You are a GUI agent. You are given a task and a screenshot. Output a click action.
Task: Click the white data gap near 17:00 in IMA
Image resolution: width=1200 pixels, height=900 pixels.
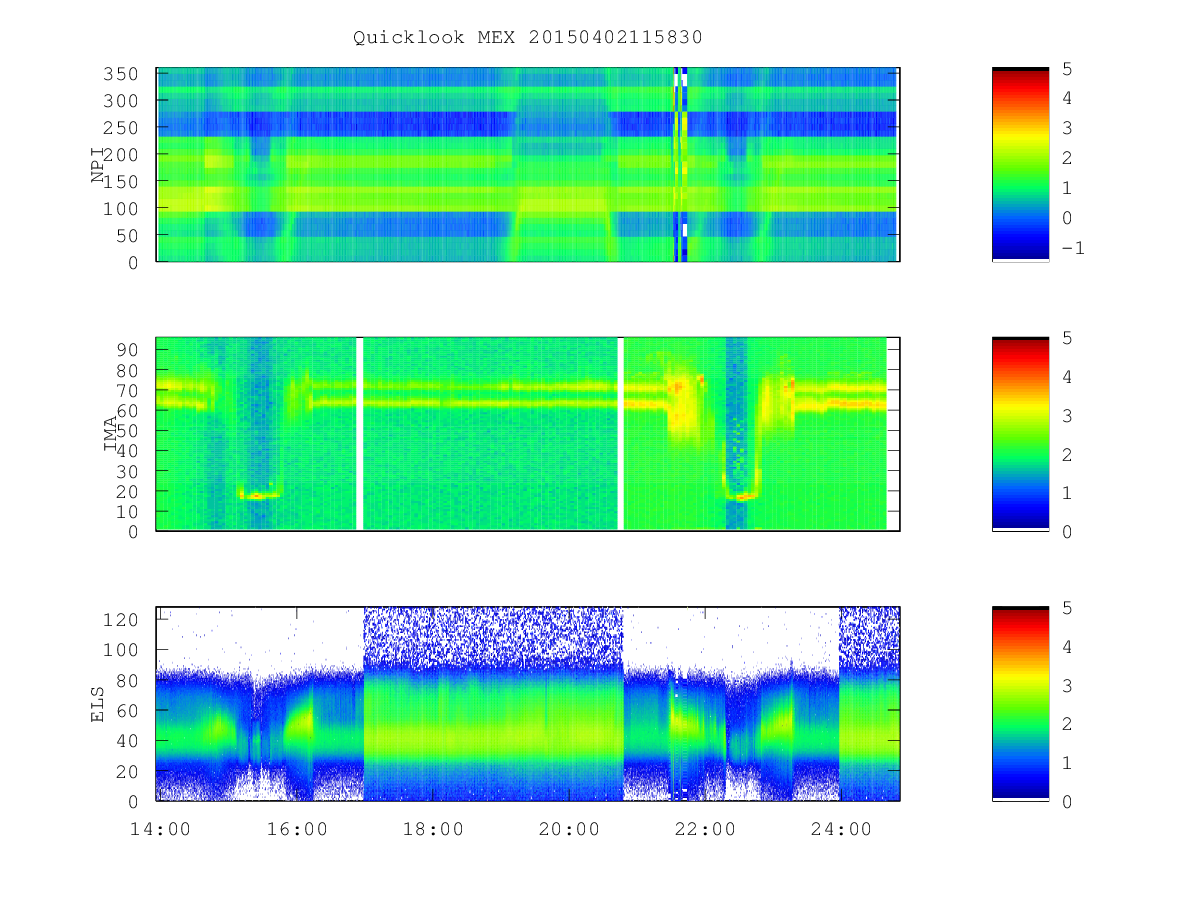click(x=359, y=434)
